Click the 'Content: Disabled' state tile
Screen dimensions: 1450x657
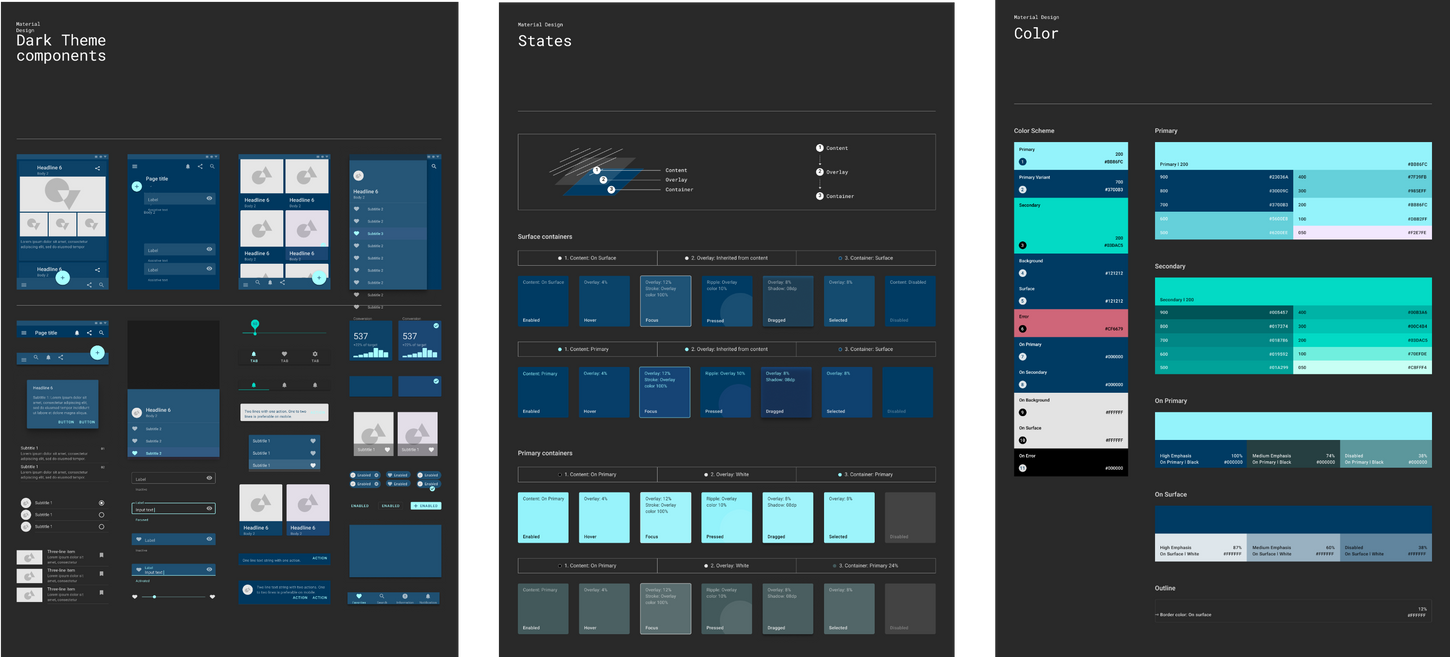910,301
